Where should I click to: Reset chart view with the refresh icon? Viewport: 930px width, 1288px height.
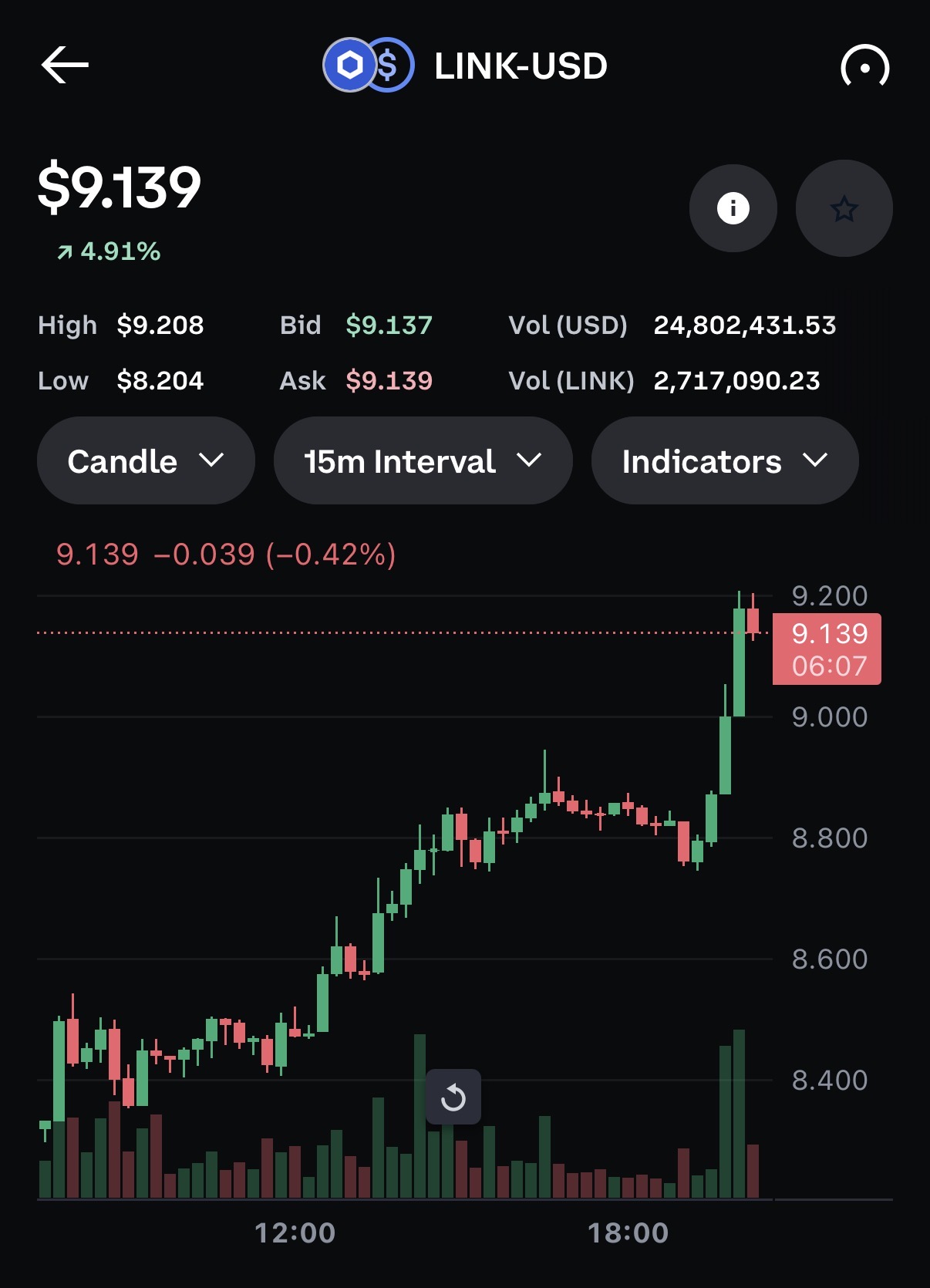click(453, 1097)
